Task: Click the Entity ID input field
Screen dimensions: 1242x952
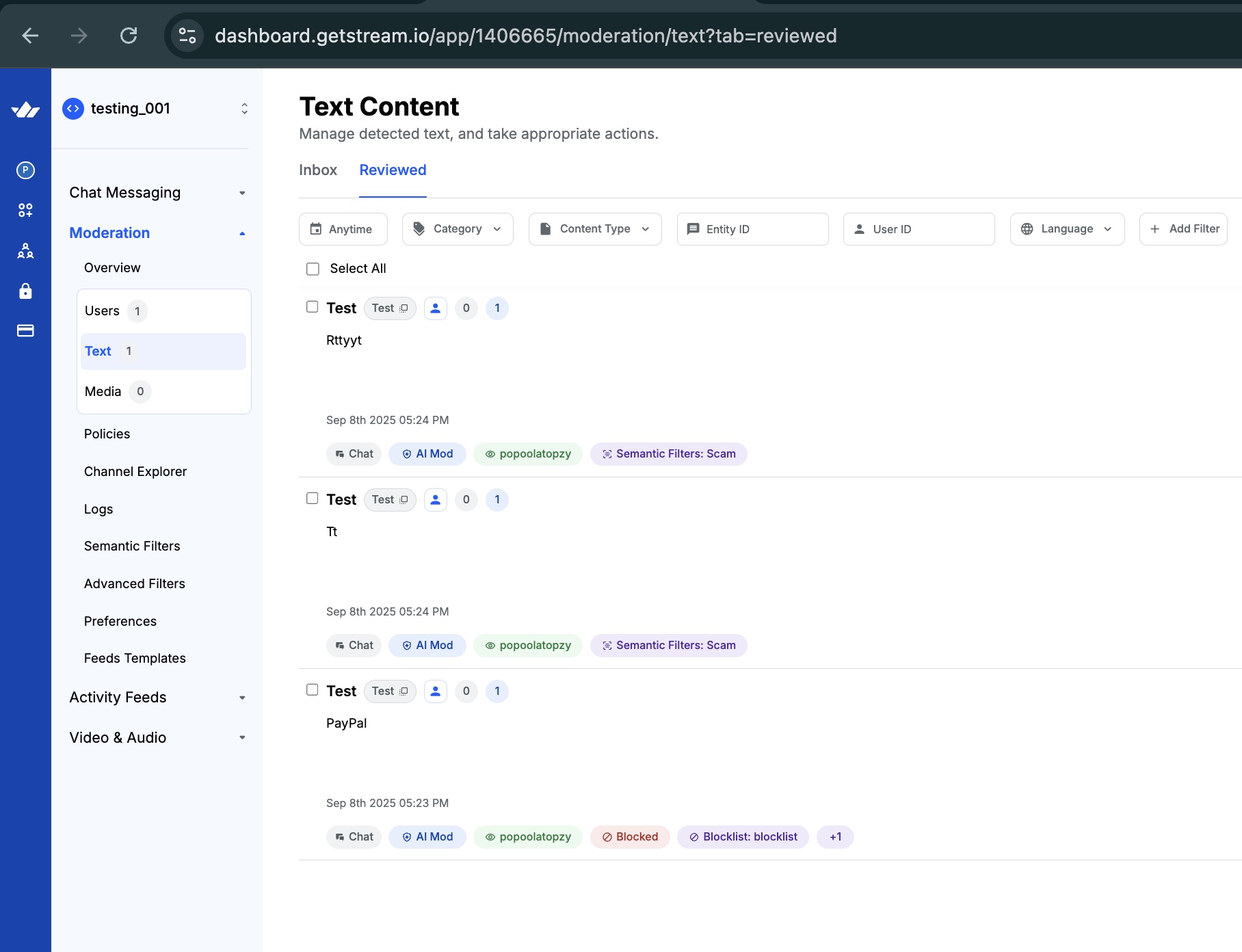Action: [x=752, y=229]
